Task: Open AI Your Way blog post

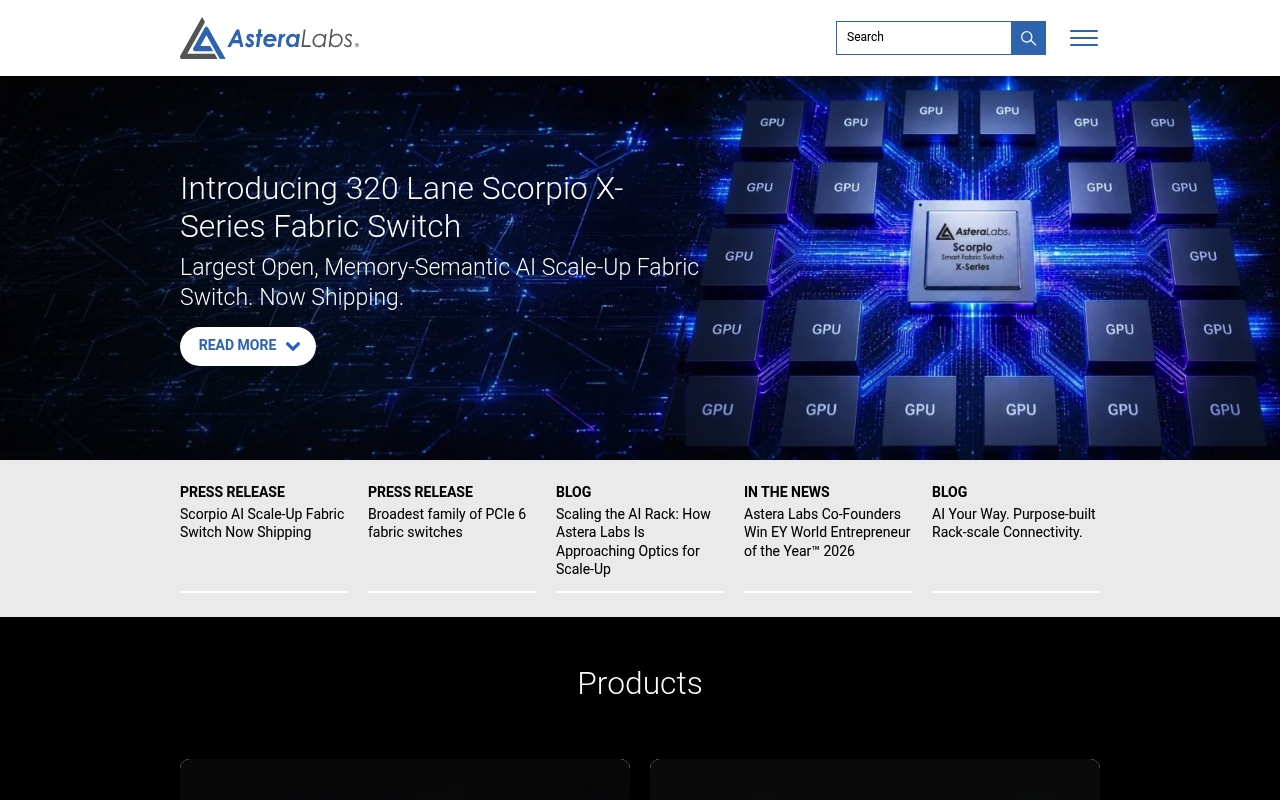Action: (1014, 523)
